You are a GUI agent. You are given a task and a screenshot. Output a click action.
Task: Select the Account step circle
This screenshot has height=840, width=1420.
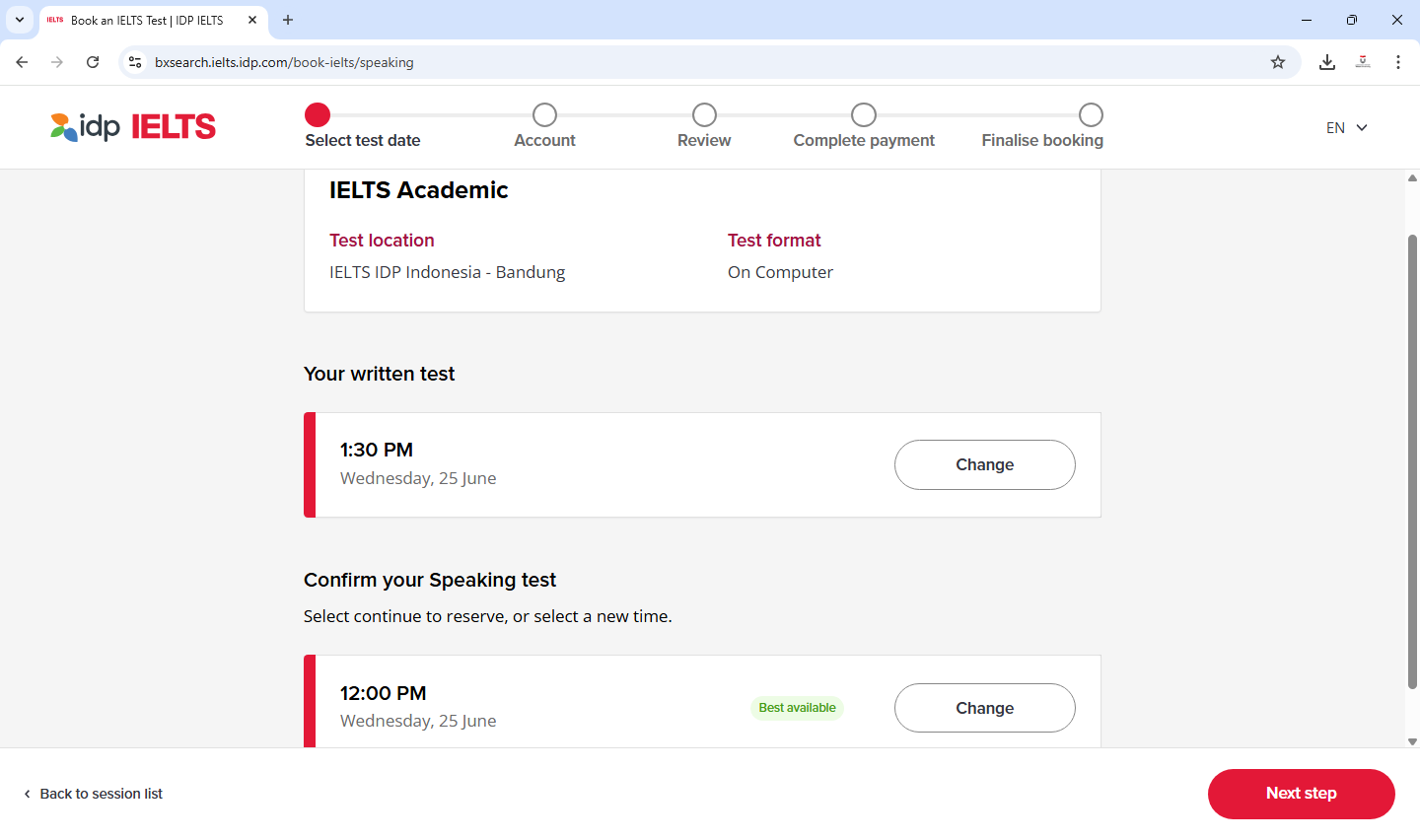pos(544,115)
